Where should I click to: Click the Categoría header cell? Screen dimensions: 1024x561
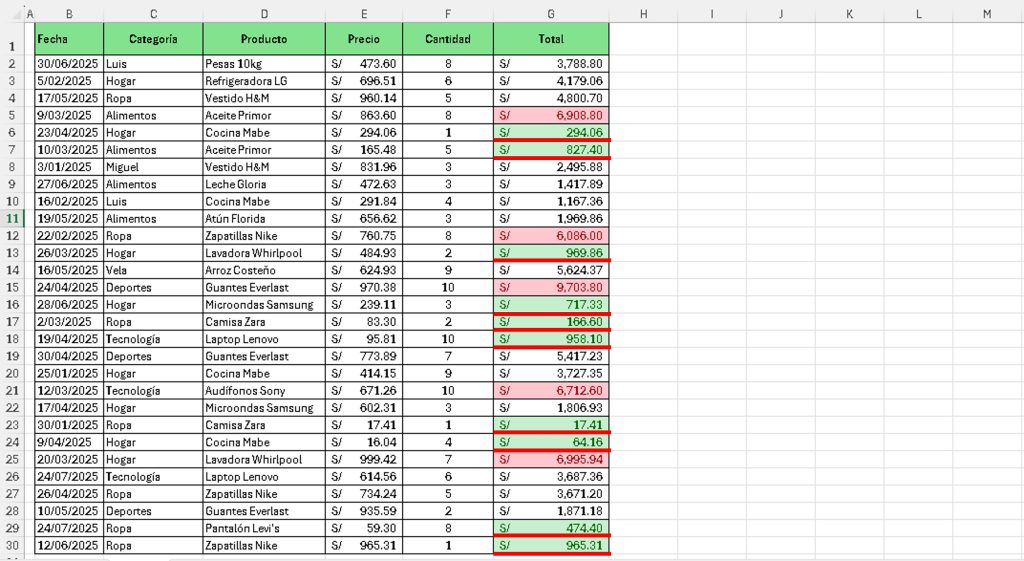[x=153, y=39]
